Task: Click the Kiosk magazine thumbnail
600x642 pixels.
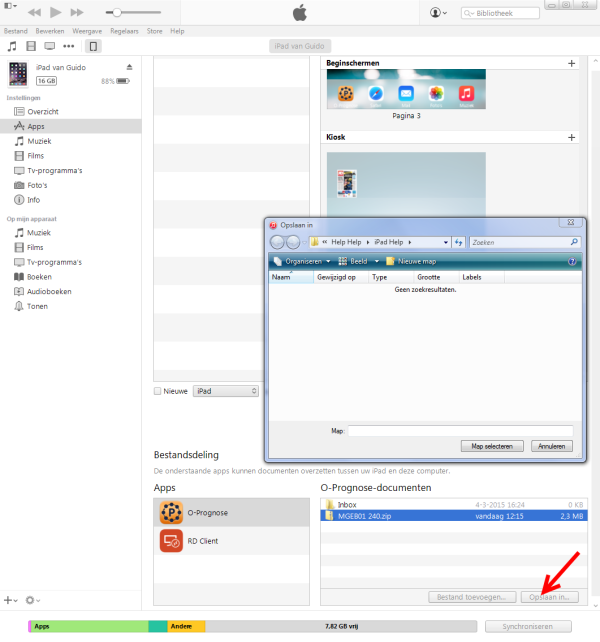Action: [x=346, y=184]
